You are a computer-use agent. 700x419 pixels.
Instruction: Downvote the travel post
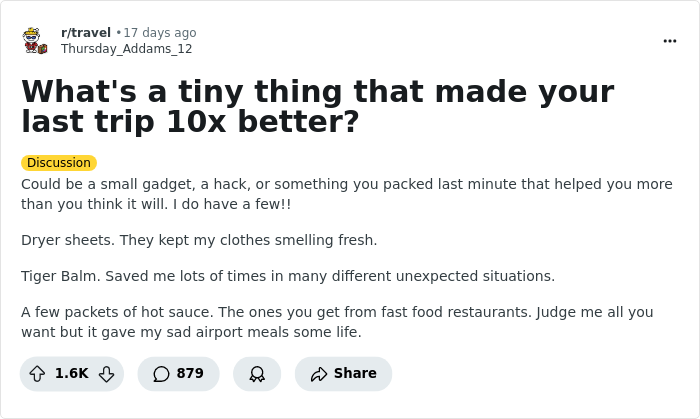coord(106,374)
